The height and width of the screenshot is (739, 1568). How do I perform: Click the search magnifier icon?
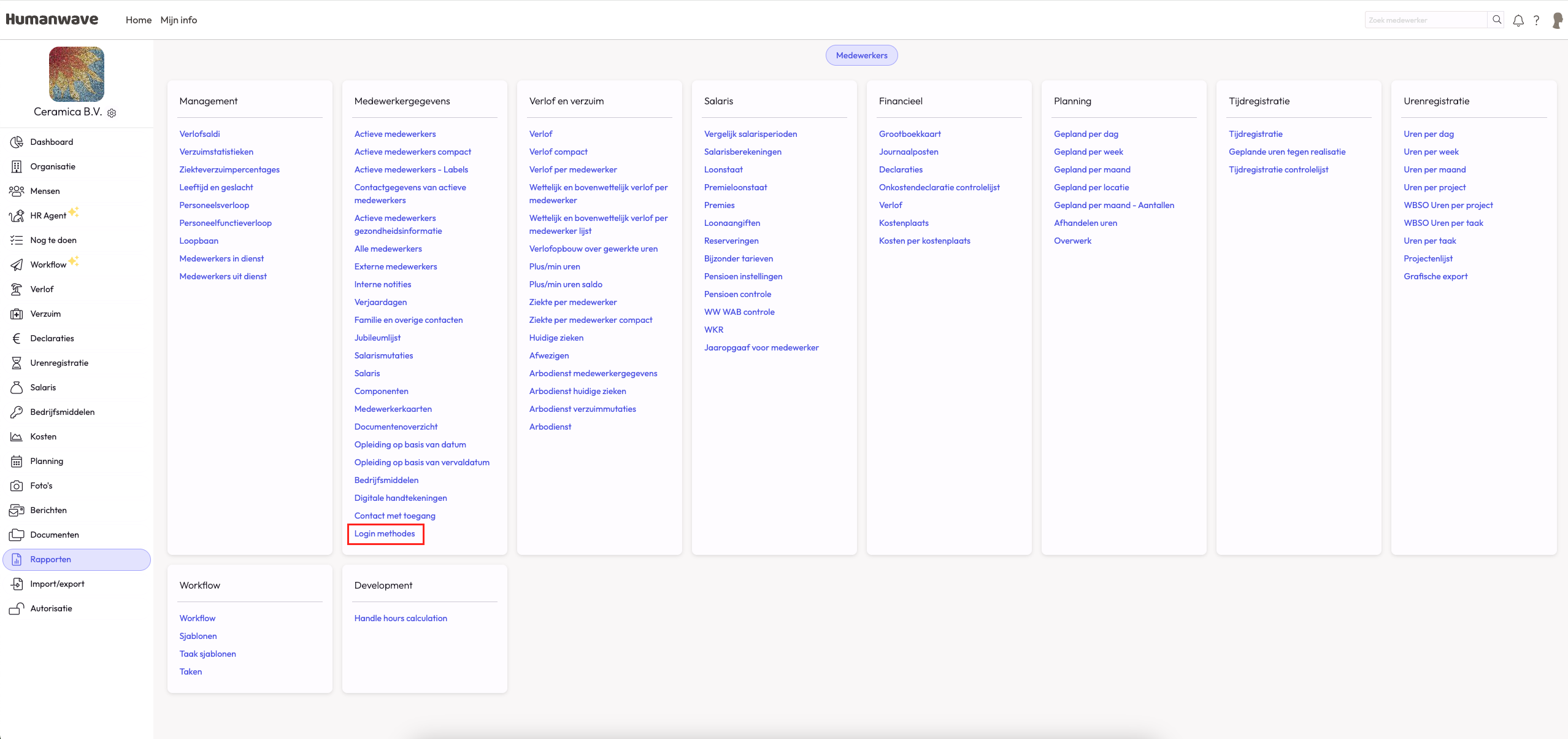click(x=1497, y=20)
